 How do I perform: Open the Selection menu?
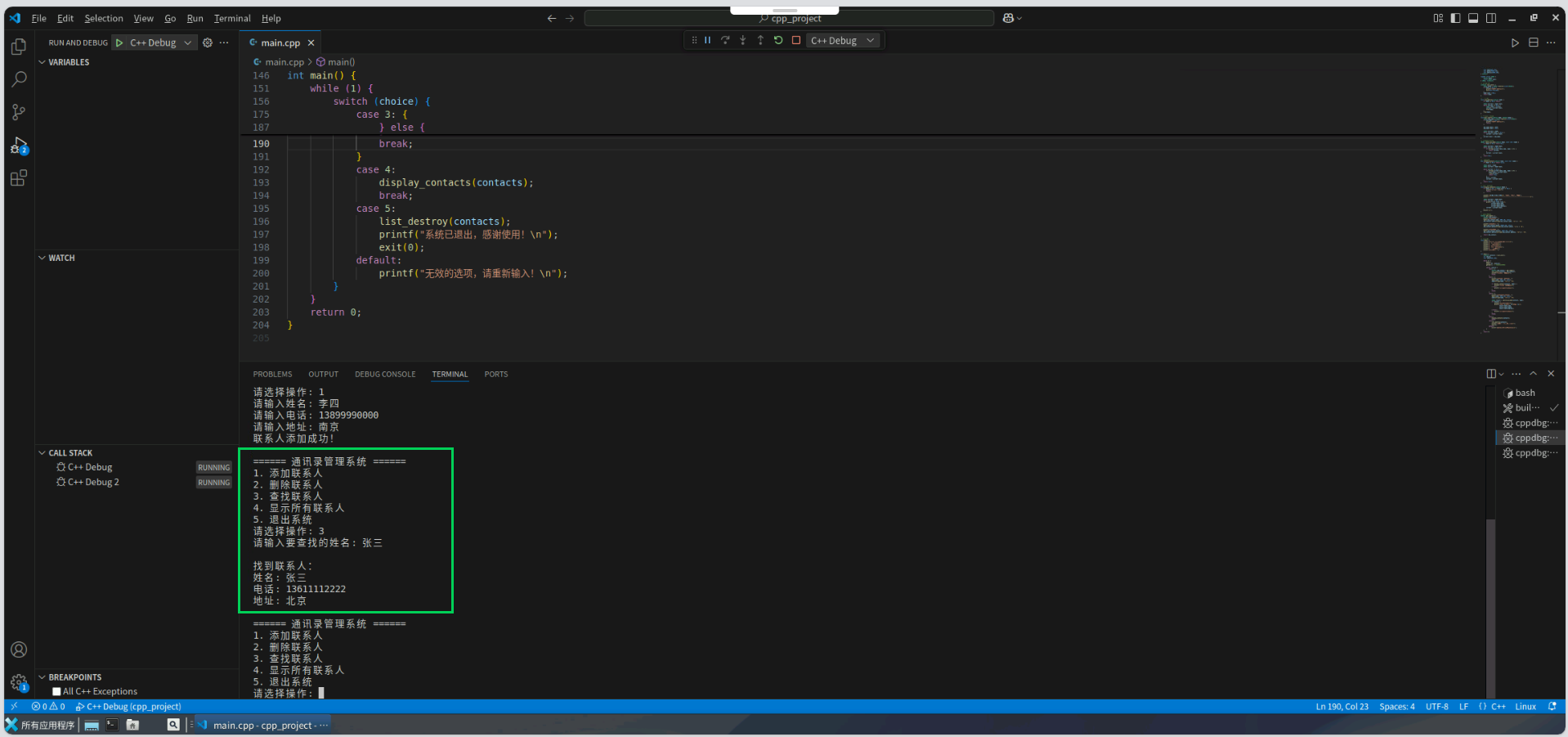(104, 18)
